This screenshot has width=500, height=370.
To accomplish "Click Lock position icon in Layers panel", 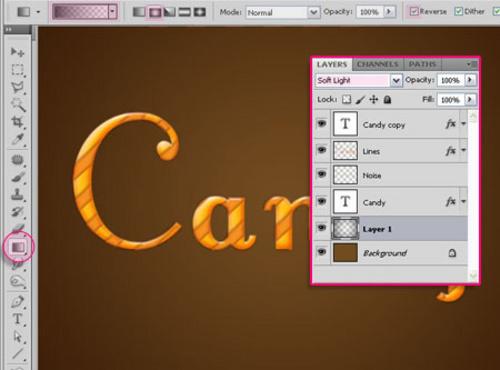I will (374, 99).
